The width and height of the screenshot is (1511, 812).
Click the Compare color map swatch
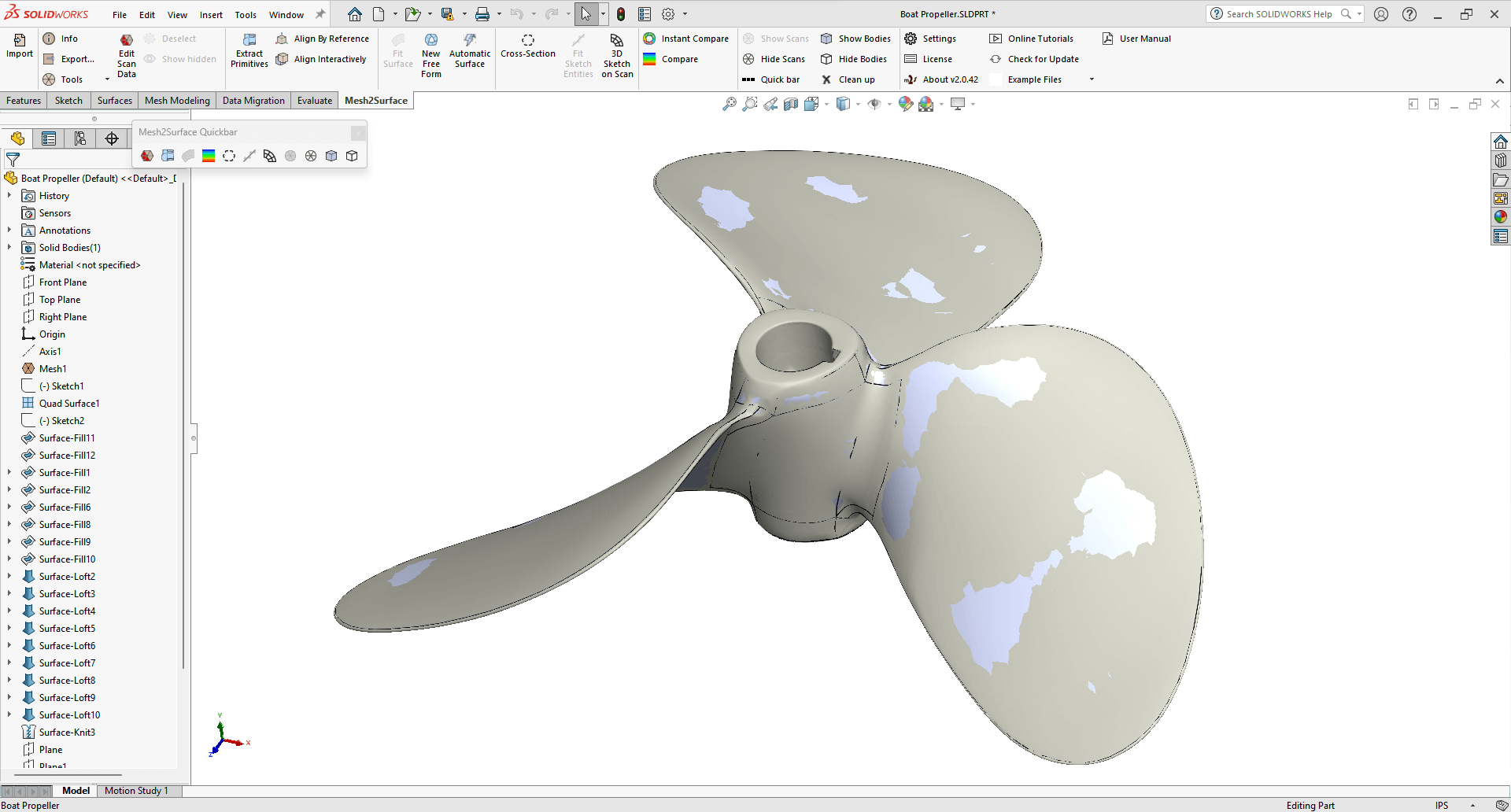tap(650, 59)
